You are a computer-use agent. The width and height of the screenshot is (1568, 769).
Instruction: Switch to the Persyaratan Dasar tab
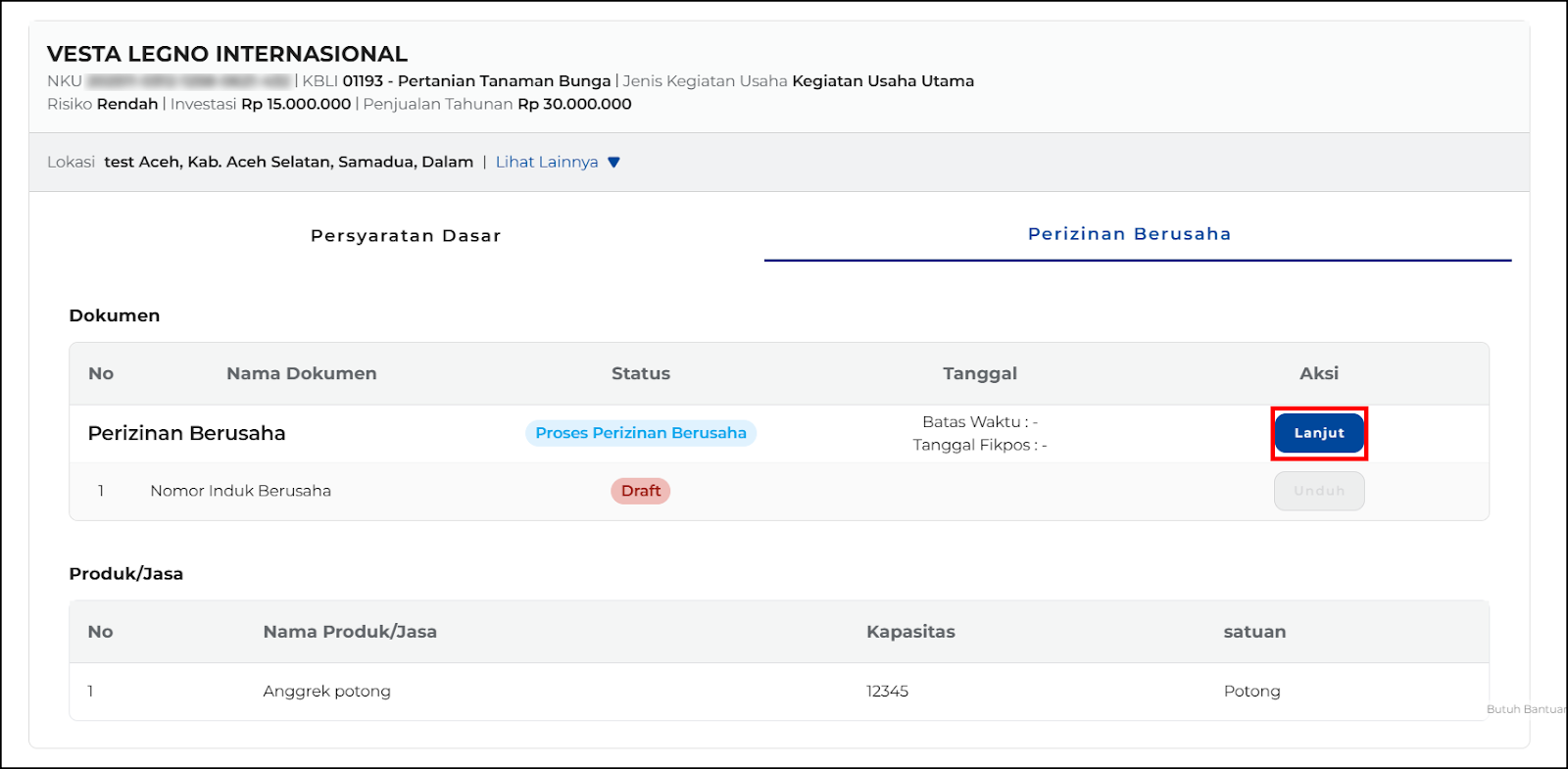point(406,236)
